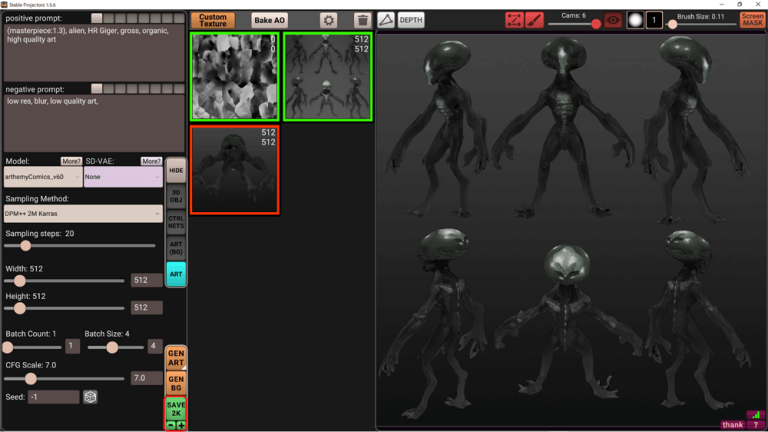This screenshot has height=432, width=768.
Task: Select first positive prompt preset slot
Action: click(96, 18)
